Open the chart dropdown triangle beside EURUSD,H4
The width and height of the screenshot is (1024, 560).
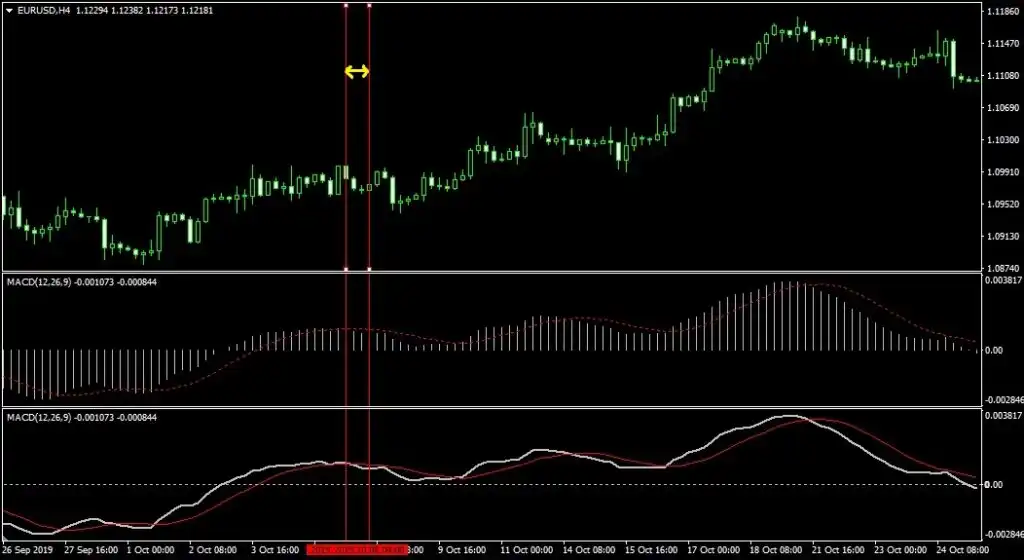pos(8,10)
